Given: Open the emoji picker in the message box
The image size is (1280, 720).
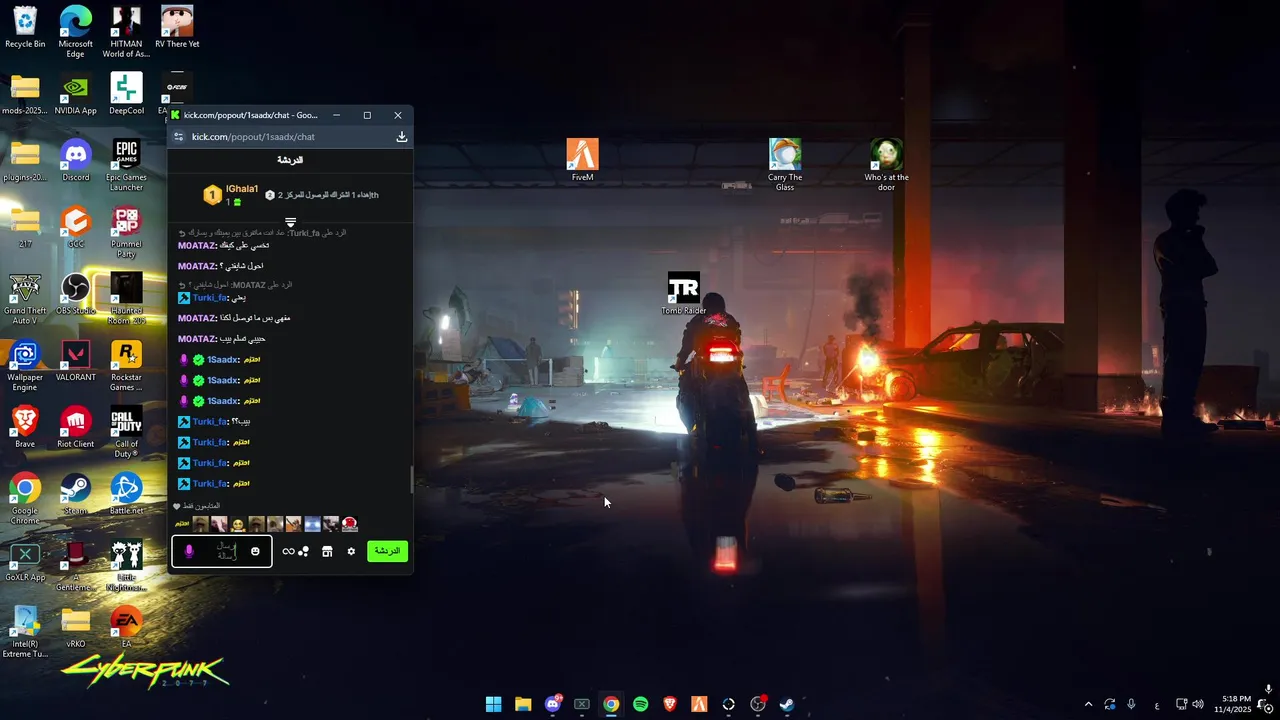Looking at the screenshot, I should (255, 552).
